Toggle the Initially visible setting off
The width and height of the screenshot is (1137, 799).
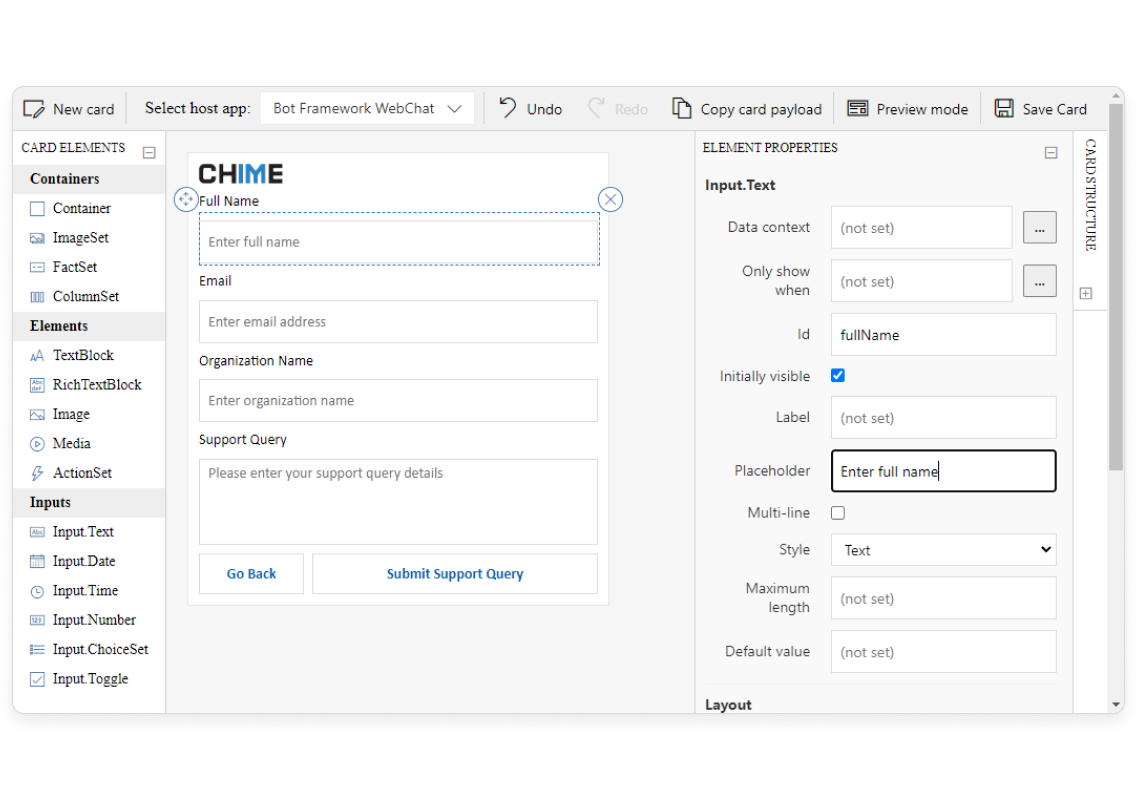837,375
